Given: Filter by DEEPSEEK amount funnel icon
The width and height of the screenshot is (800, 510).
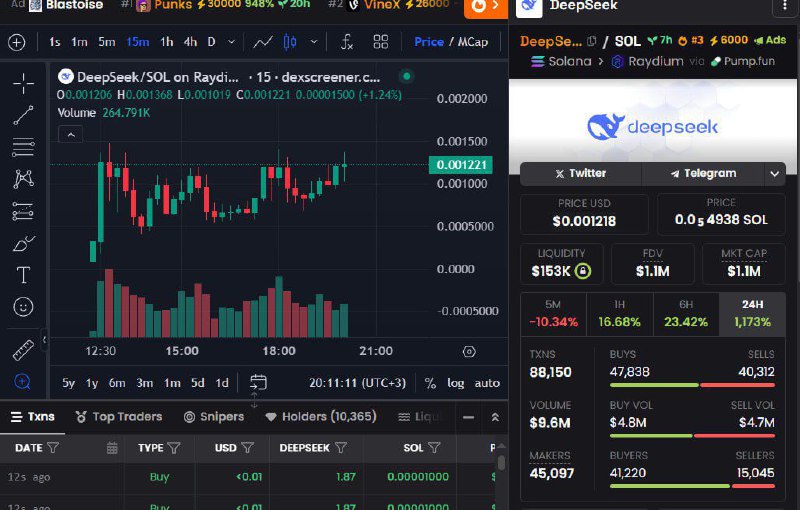Looking at the screenshot, I should [341, 448].
